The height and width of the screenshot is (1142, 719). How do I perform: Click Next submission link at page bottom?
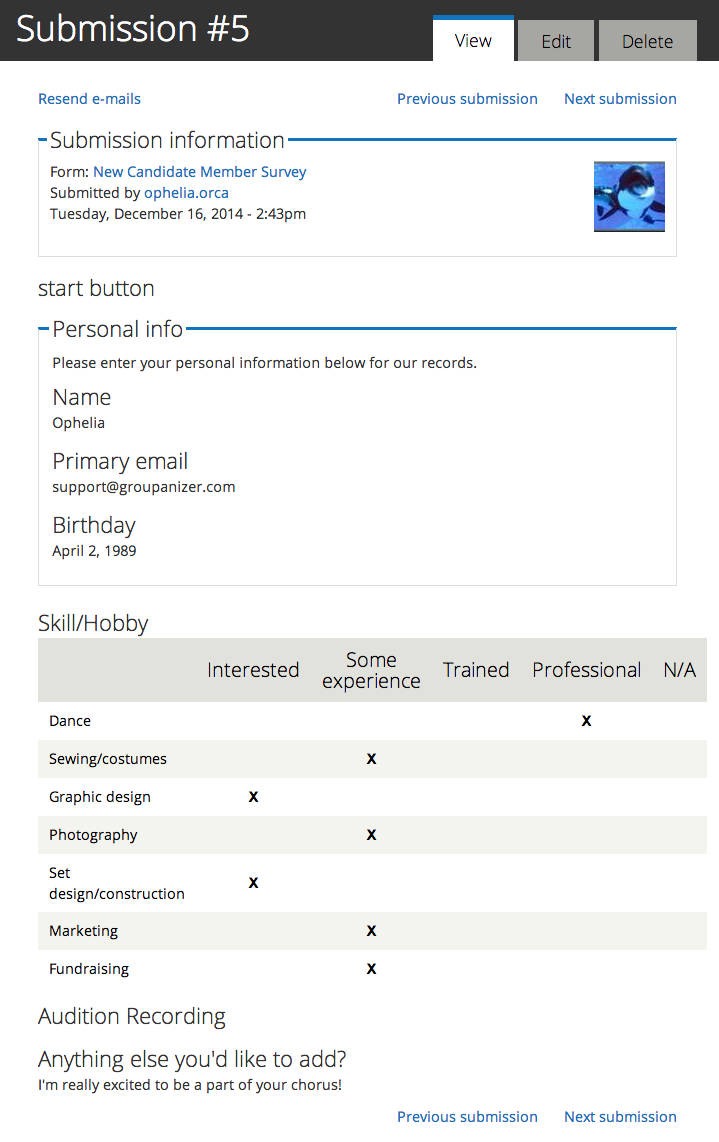(x=620, y=1117)
